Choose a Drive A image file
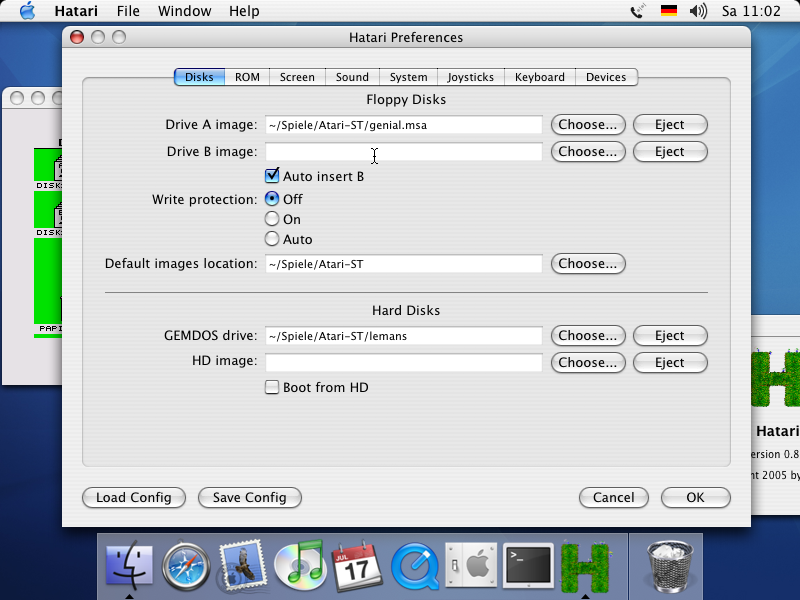This screenshot has width=800, height=600. click(x=587, y=125)
